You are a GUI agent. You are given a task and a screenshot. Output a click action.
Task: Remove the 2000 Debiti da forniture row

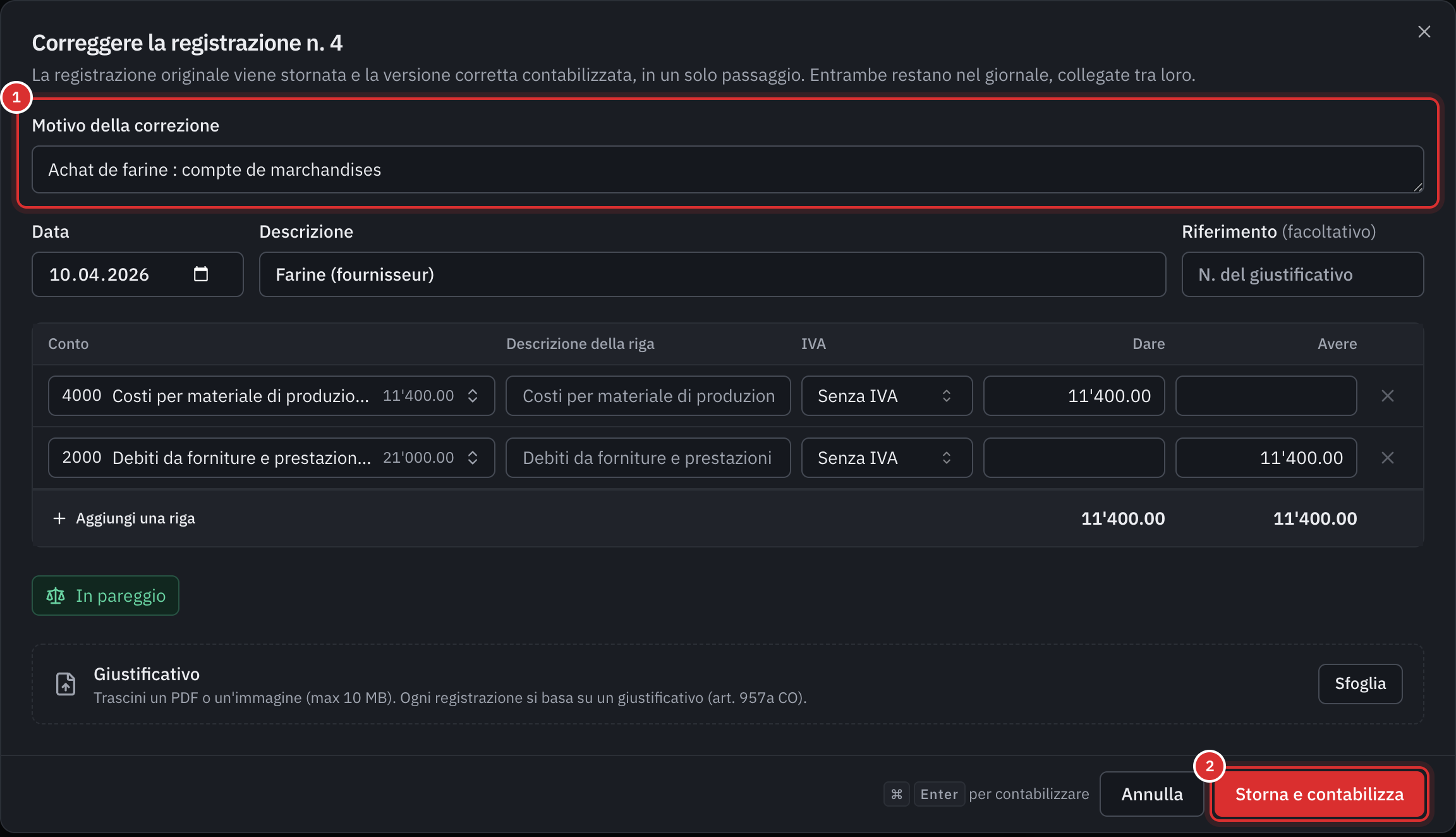(x=1387, y=458)
